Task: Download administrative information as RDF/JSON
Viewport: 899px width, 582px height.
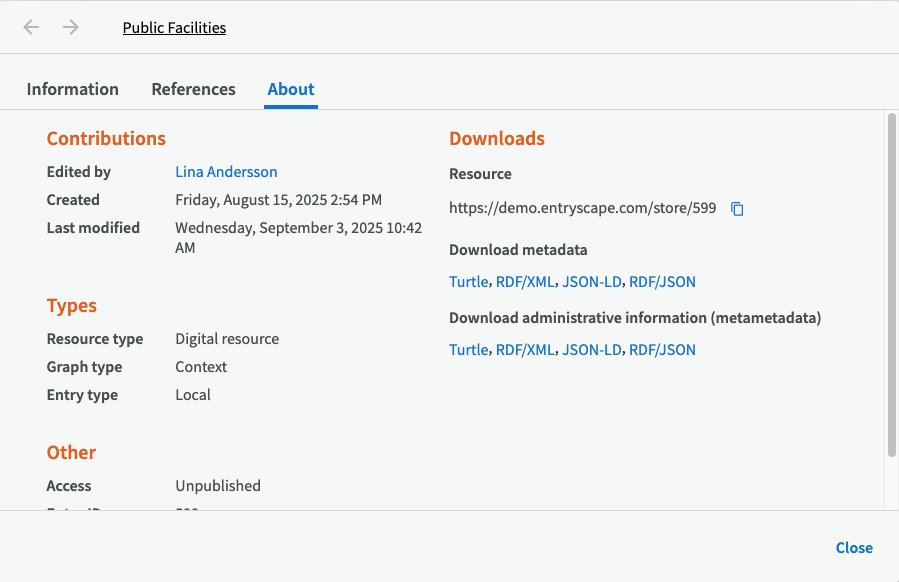Action: coord(662,350)
